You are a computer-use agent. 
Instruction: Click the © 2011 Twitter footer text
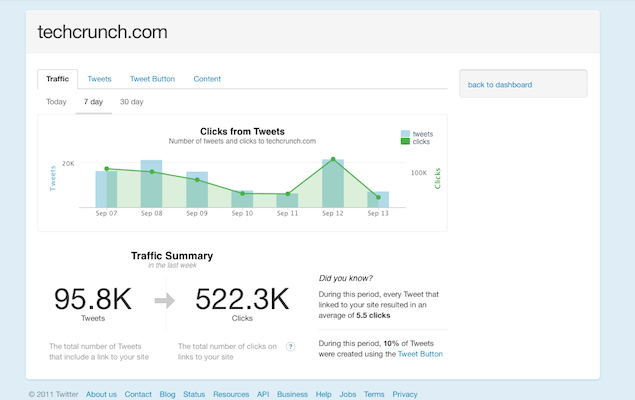53,394
